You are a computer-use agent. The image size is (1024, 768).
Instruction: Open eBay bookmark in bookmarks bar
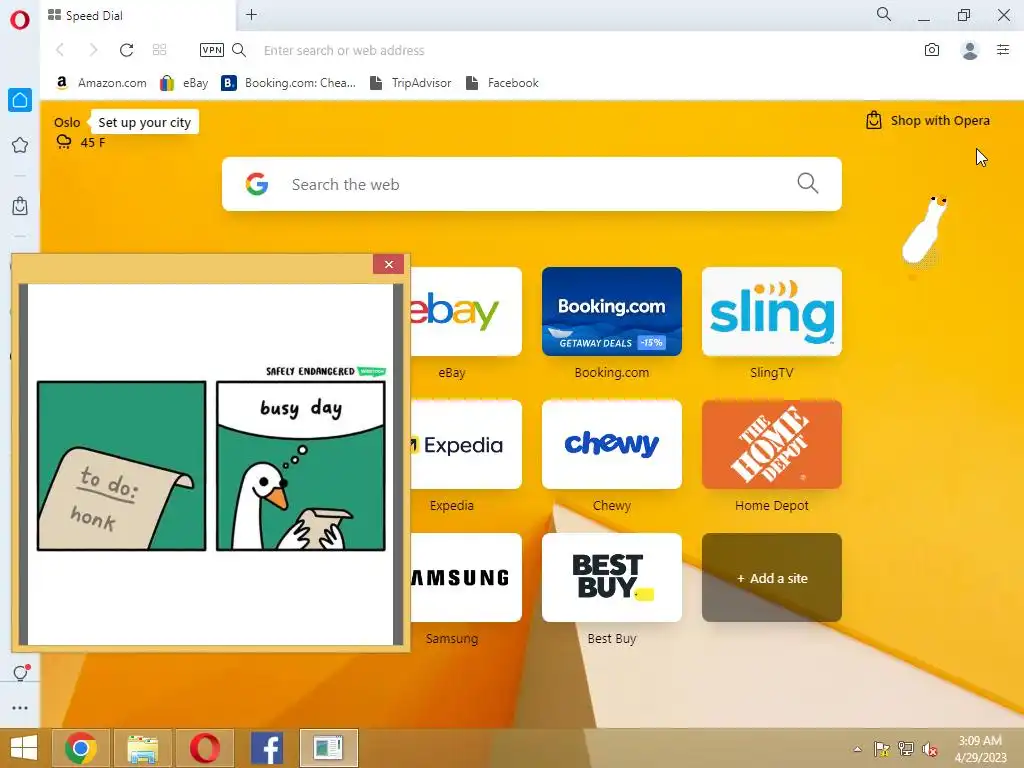click(x=184, y=83)
